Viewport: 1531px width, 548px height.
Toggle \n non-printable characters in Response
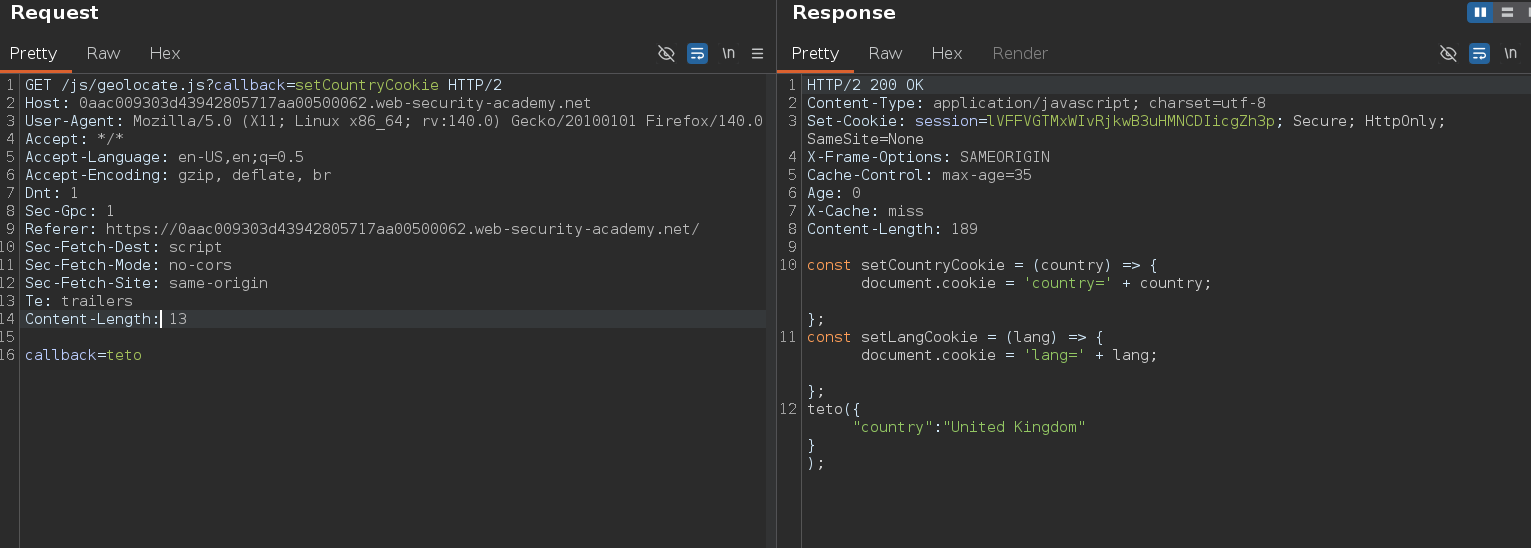coord(1511,53)
